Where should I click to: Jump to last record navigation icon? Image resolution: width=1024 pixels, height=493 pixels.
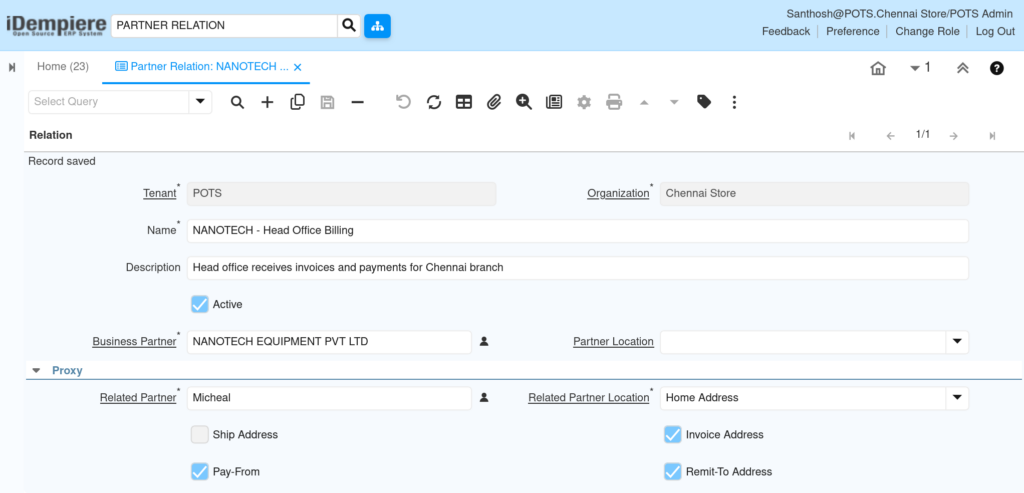pyautogui.click(x=992, y=136)
